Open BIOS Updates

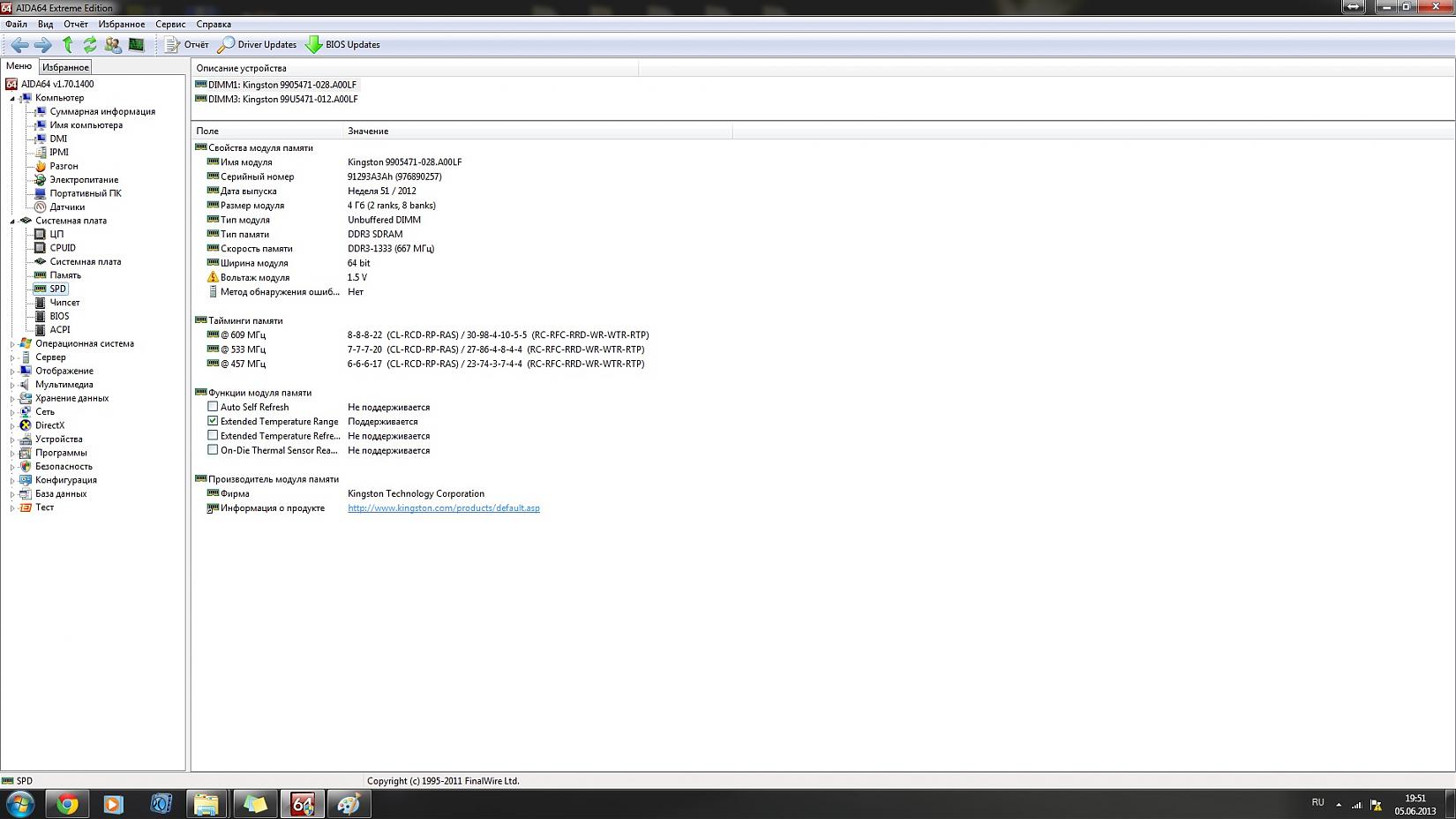[x=342, y=44]
